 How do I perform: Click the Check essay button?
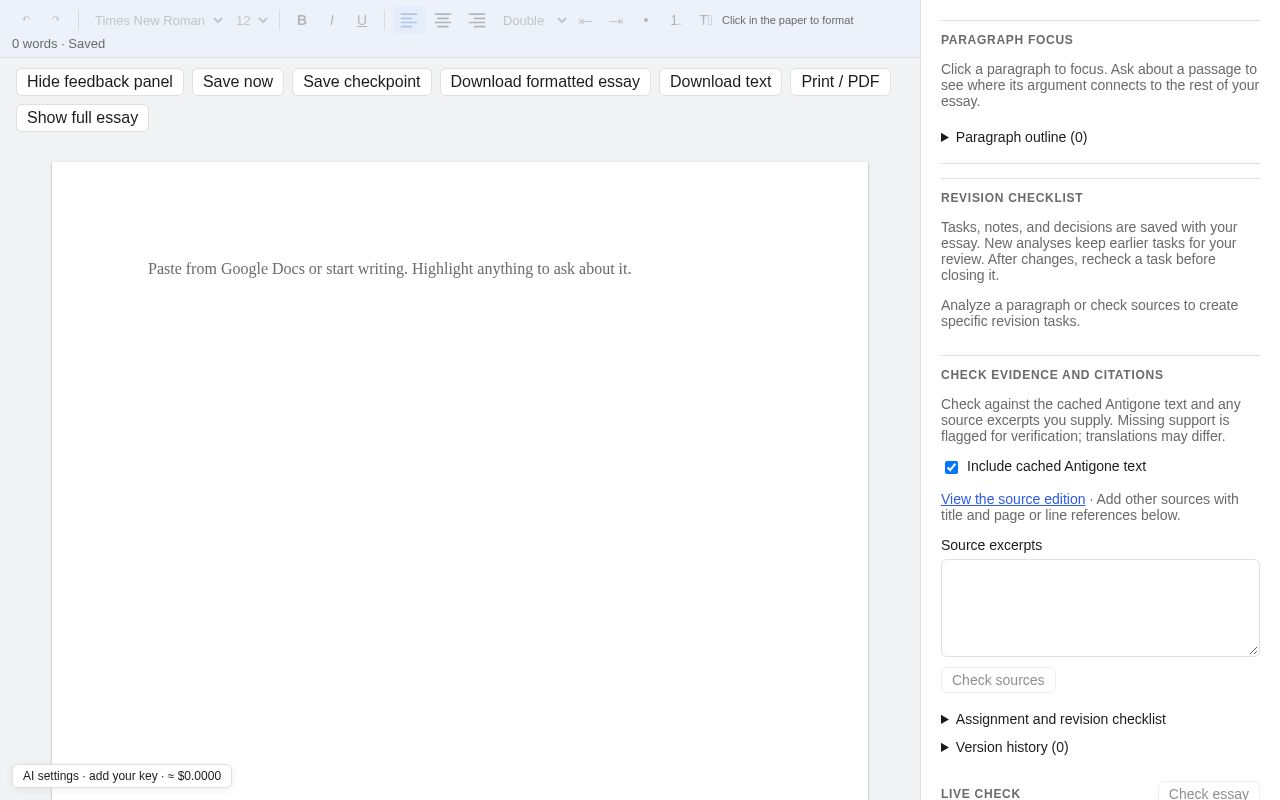pos(1209,793)
